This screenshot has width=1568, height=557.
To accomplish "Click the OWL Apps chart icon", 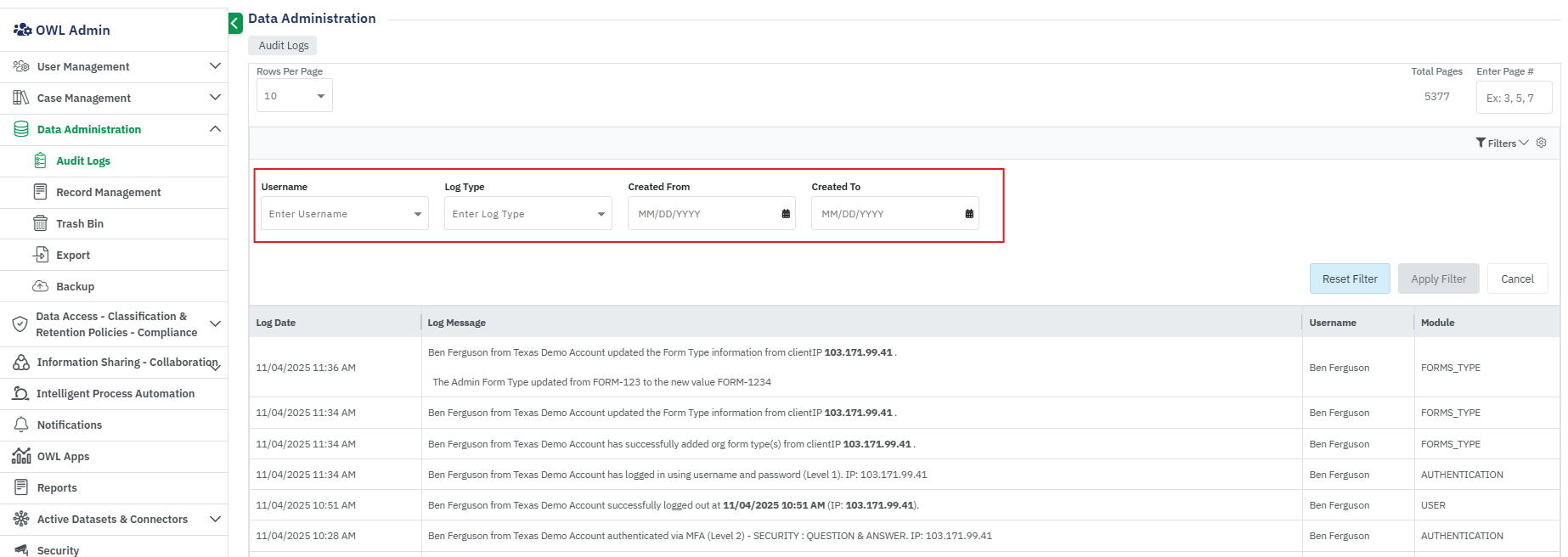I will (x=21, y=456).
